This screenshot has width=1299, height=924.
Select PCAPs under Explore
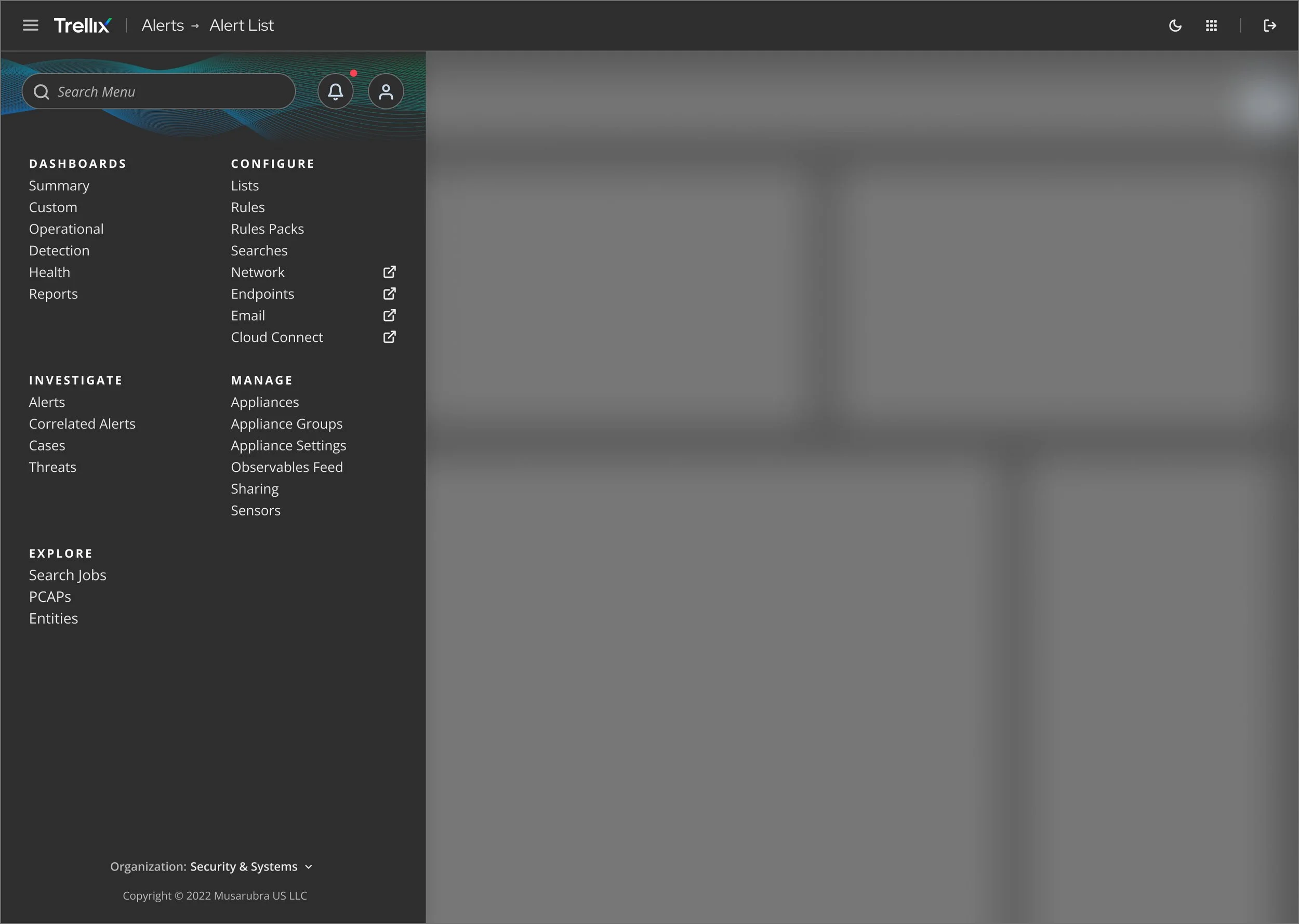pyautogui.click(x=50, y=597)
